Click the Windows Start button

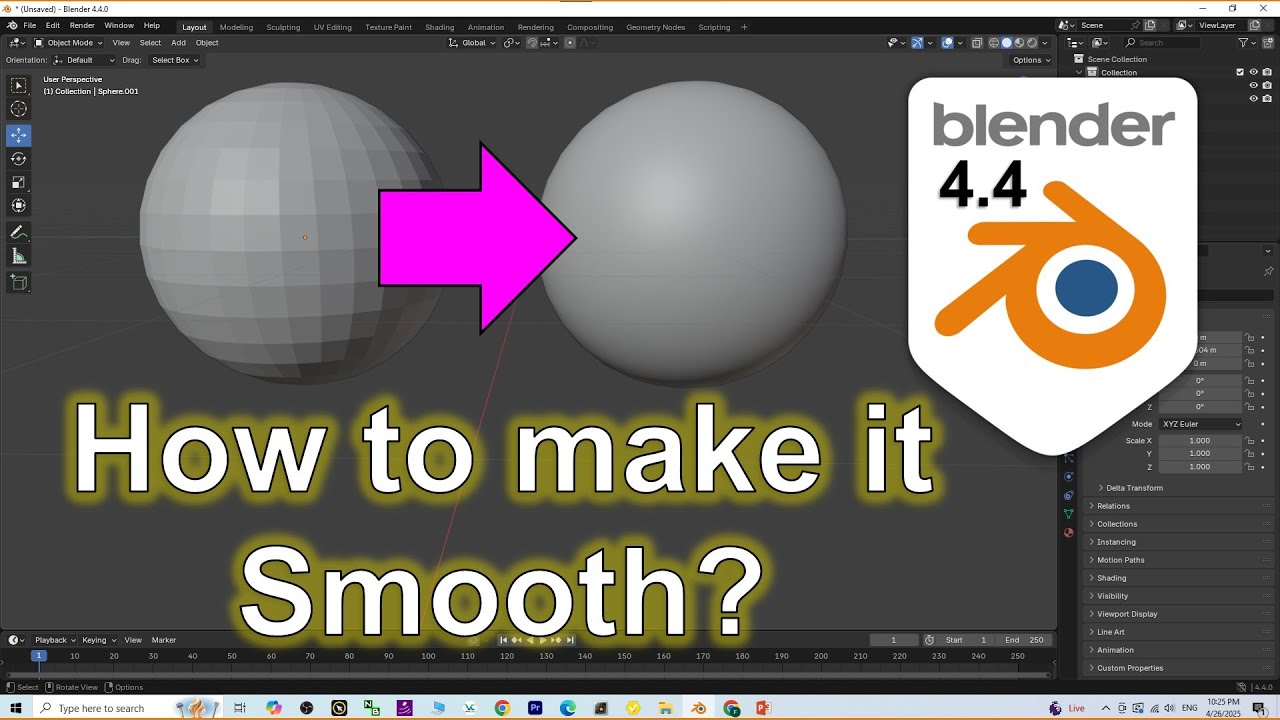tap(16, 708)
